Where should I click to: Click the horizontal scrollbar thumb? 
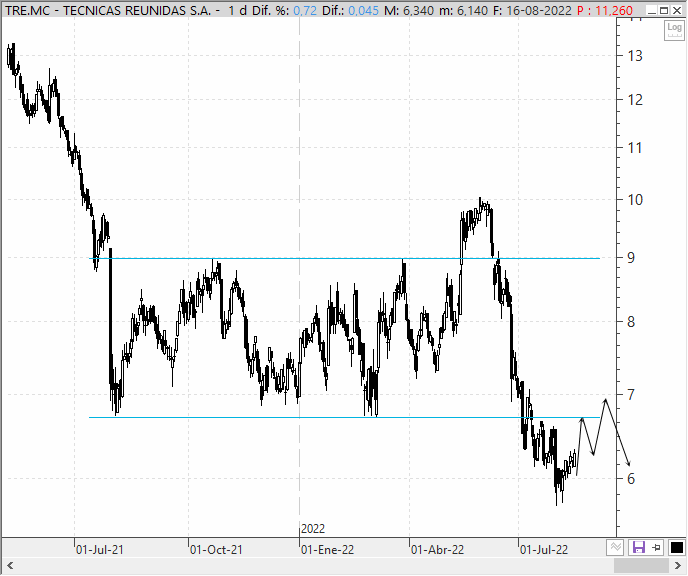point(641,565)
